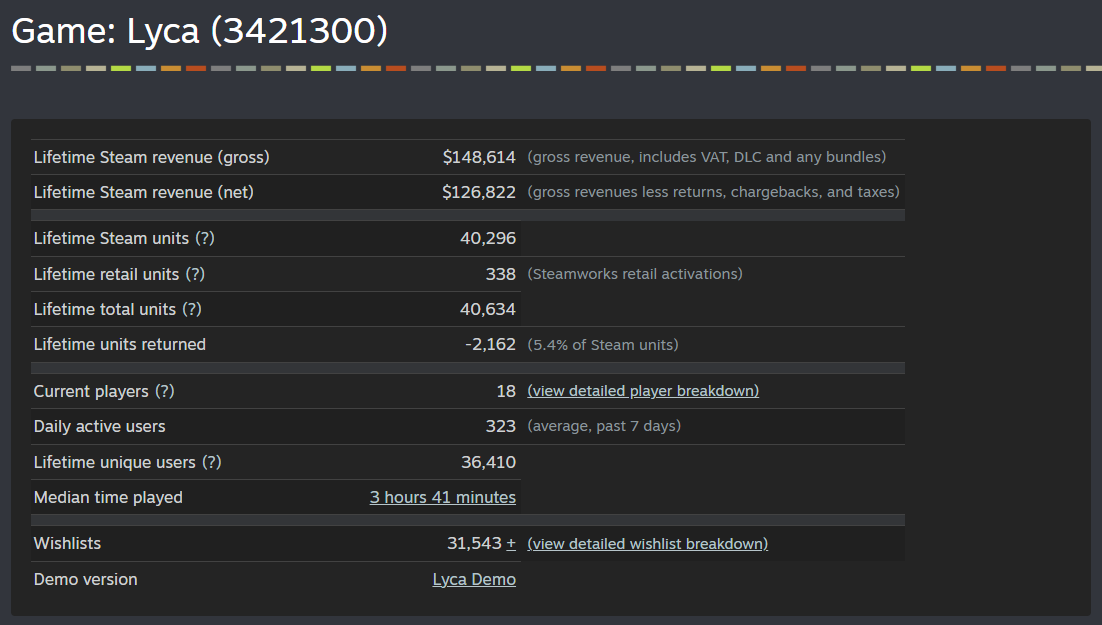Select the wishlists value 31,543
The width and height of the screenshot is (1102, 625).
coord(474,543)
